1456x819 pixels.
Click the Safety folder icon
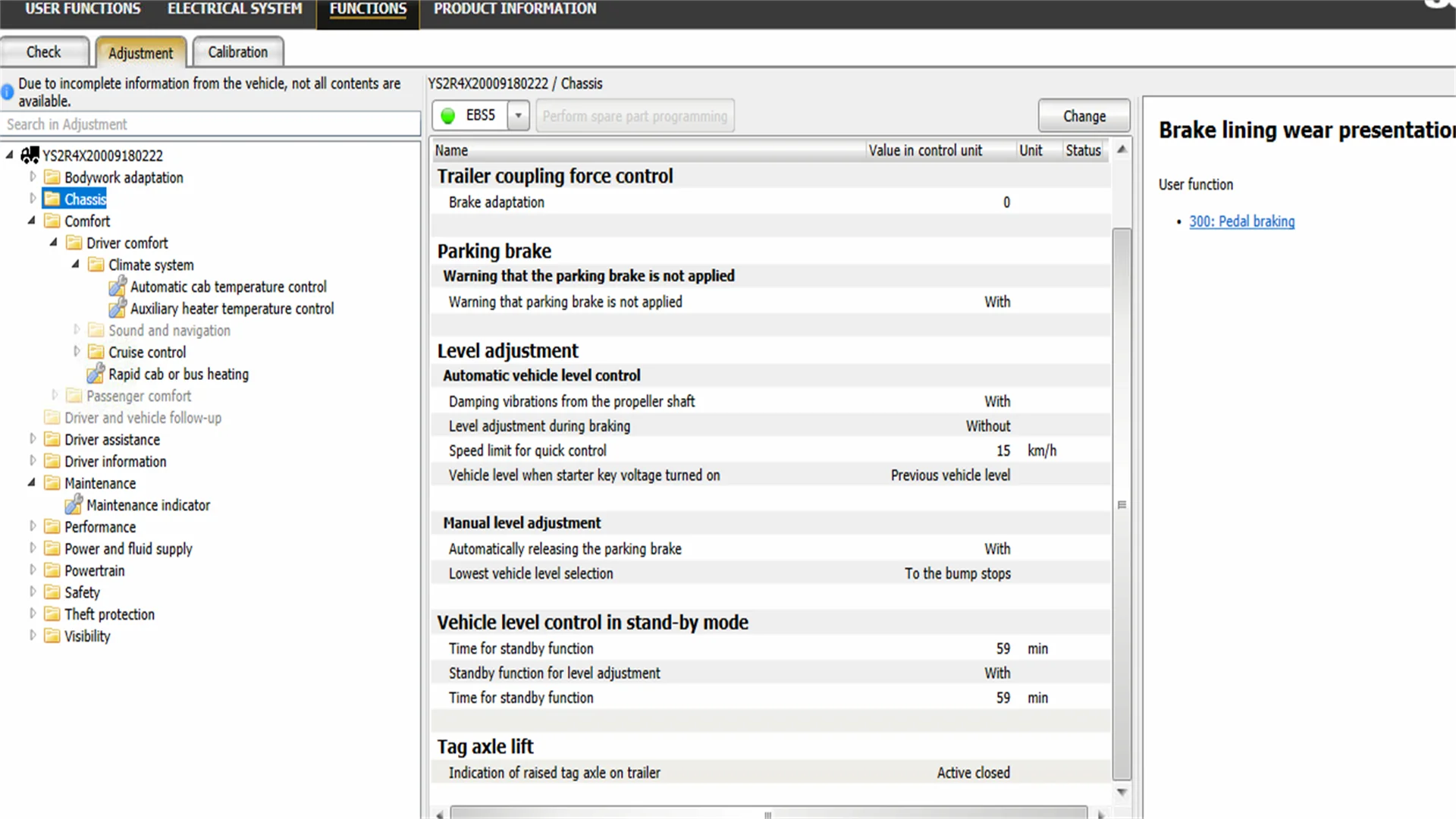[x=52, y=593]
